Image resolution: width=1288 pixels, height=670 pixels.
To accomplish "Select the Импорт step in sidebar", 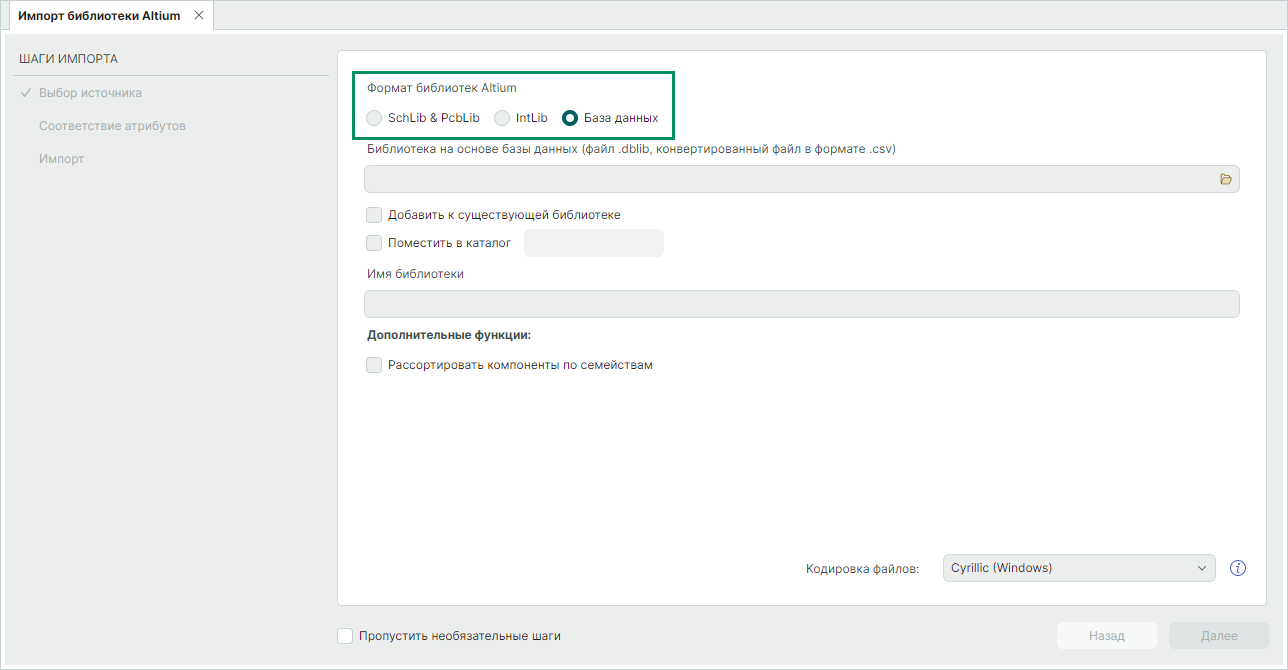I will pyautogui.click(x=61, y=159).
